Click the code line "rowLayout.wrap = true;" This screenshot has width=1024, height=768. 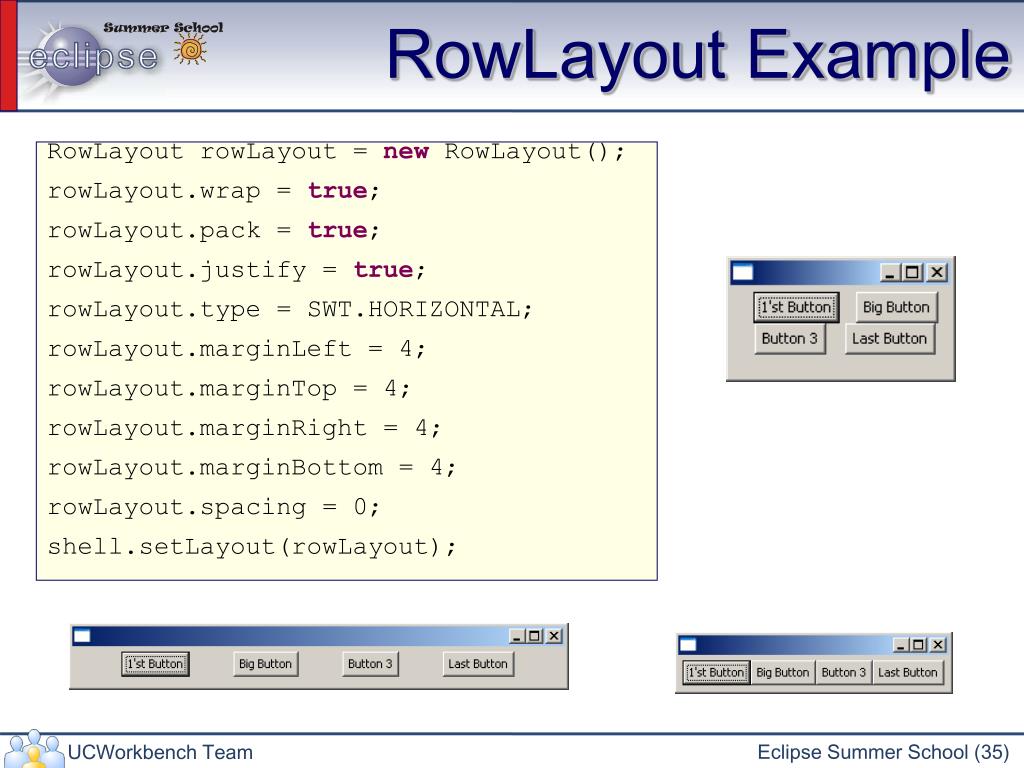214,191
